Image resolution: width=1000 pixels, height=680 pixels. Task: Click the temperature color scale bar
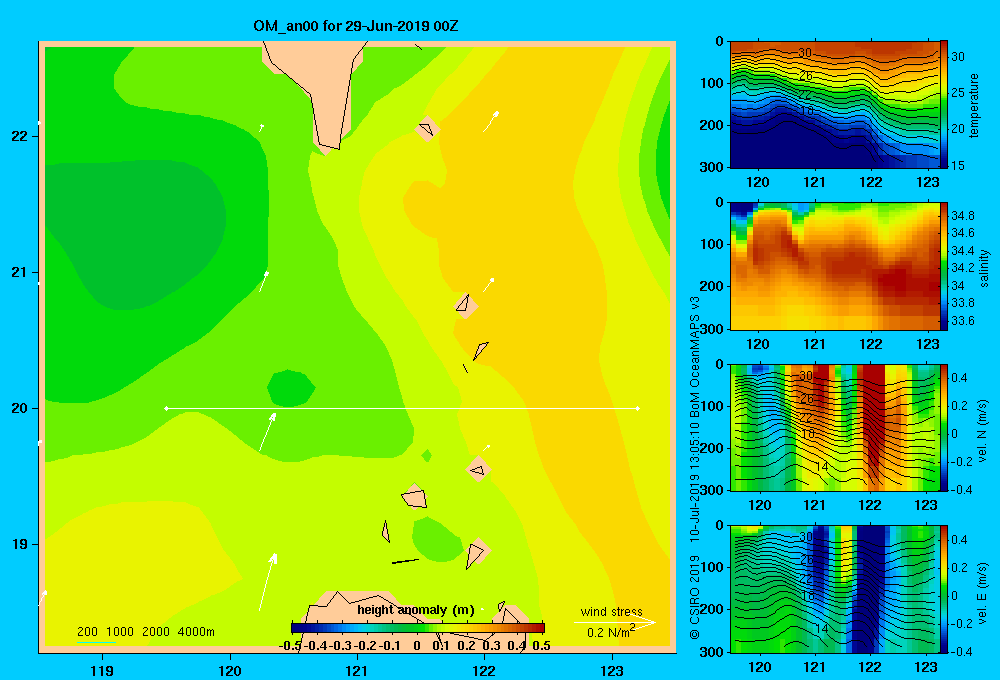tap(944, 105)
